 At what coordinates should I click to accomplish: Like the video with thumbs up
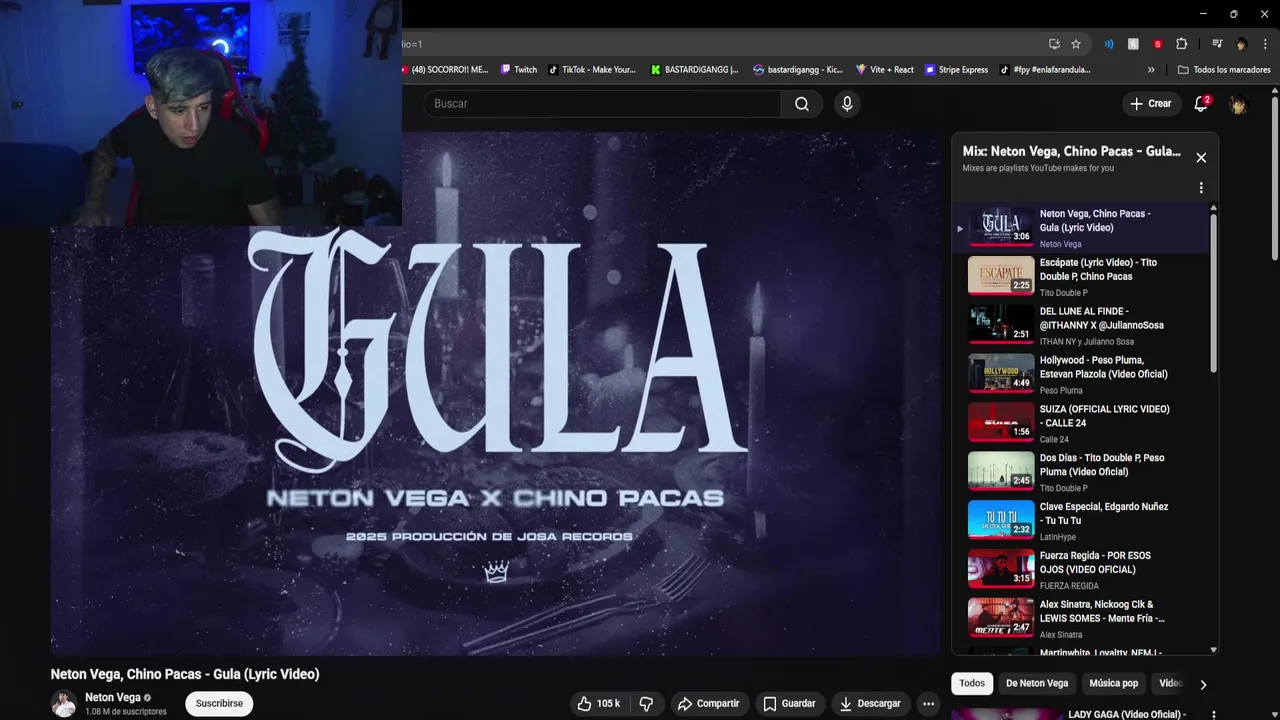(598, 704)
